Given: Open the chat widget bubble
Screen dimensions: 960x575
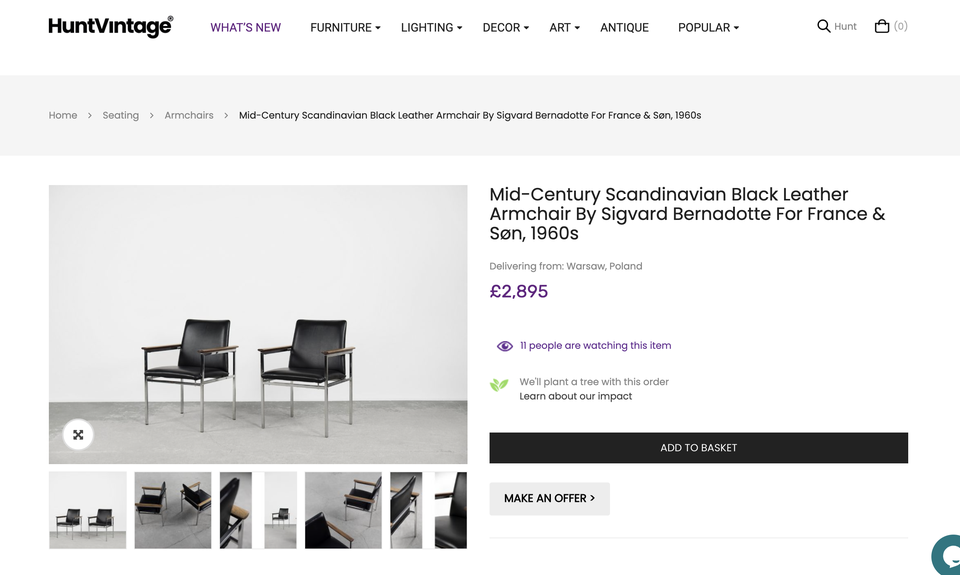Looking at the screenshot, I should (948, 556).
